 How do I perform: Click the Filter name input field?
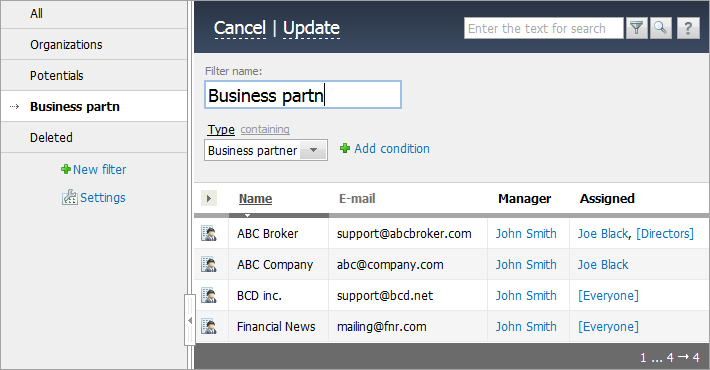pyautogui.click(x=303, y=95)
